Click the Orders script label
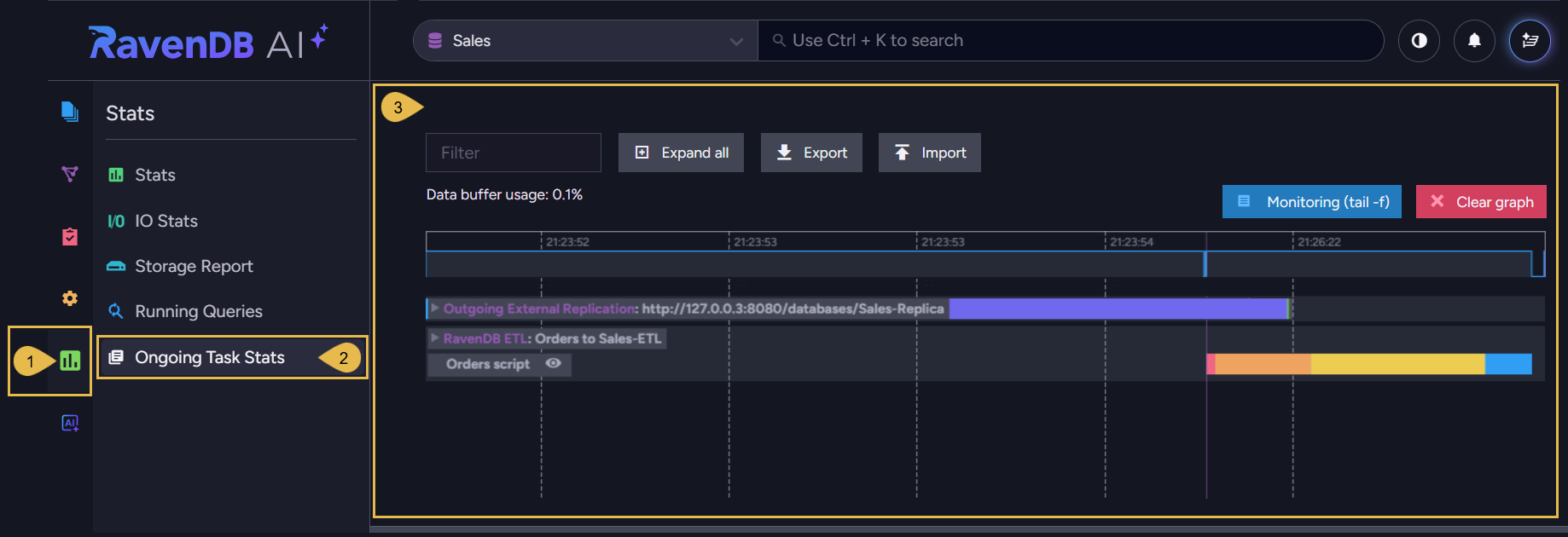 [488, 364]
